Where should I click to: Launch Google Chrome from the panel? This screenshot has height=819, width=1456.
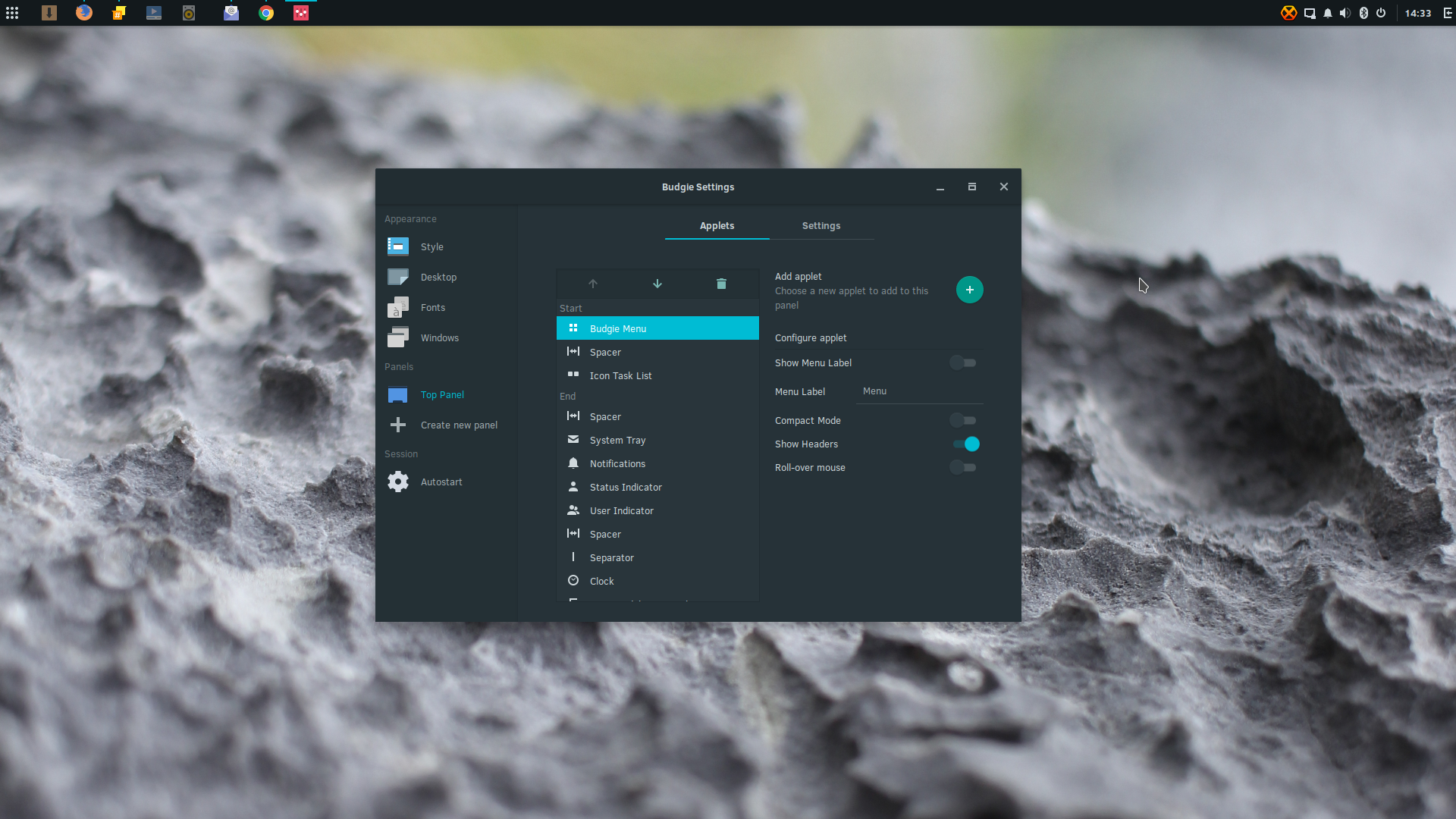tap(266, 13)
